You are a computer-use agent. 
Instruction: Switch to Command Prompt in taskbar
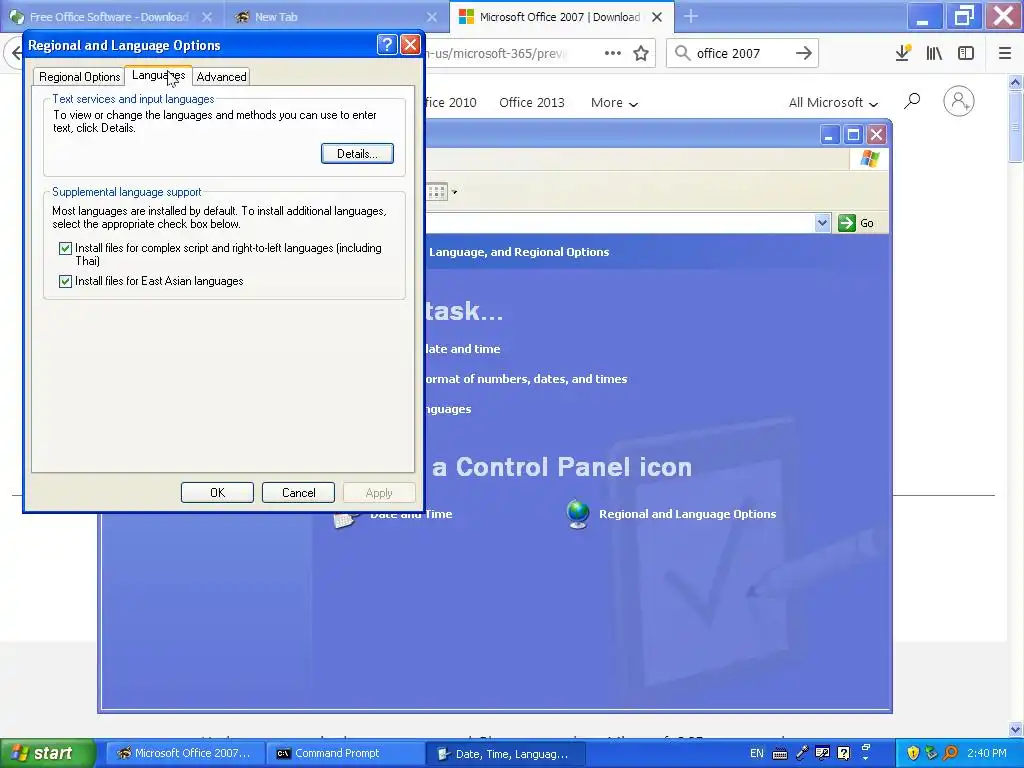pos(345,753)
